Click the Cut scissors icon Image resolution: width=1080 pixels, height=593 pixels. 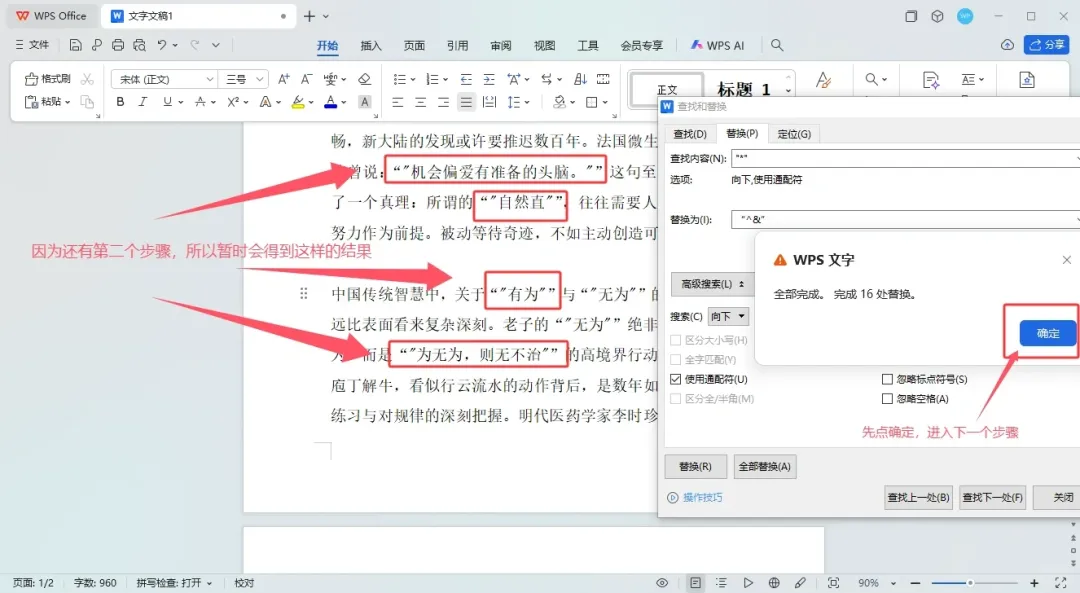coord(87,79)
